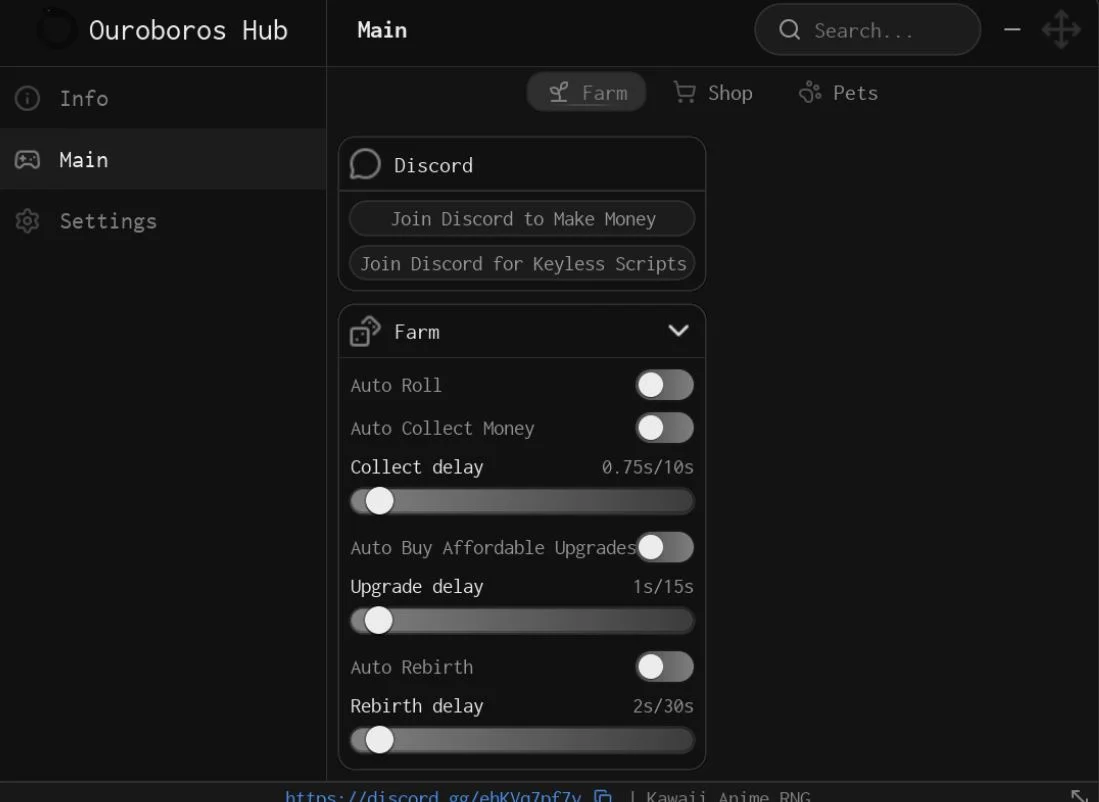Open the Shop tab
Screen dimensions: 1099x802
click(x=713, y=93)
